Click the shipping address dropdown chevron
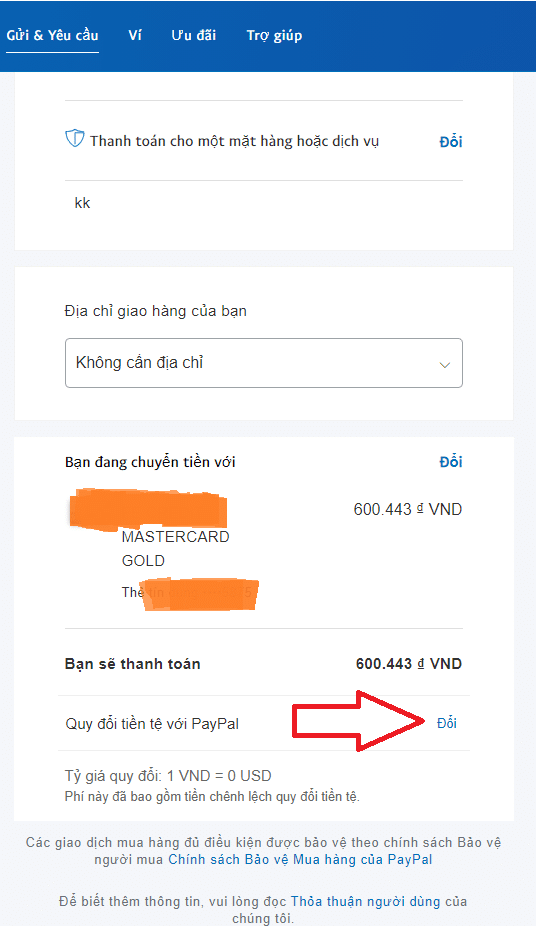 point(445,365)
